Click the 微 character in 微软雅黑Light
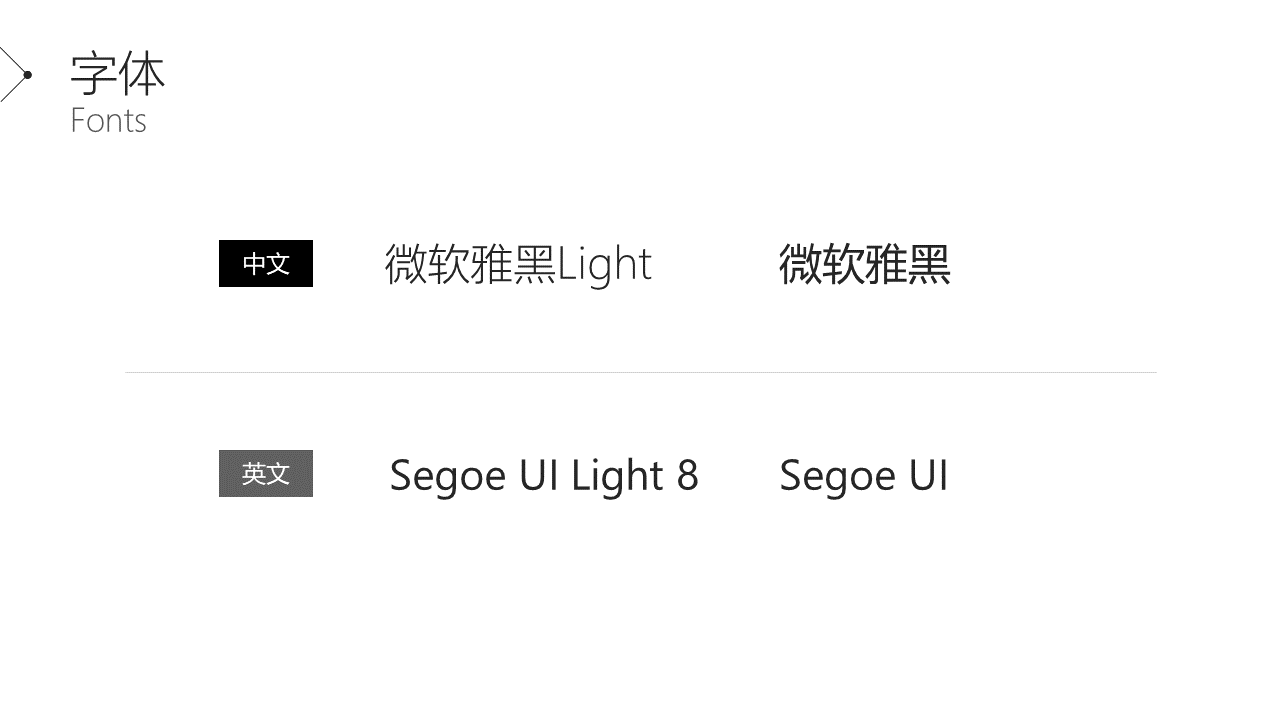1280x720 pixels. click(406, 264)
